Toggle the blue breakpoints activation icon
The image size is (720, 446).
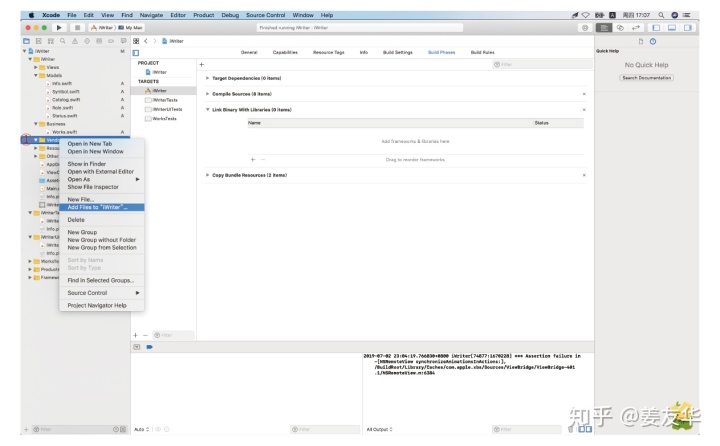(x=149, y=347)
